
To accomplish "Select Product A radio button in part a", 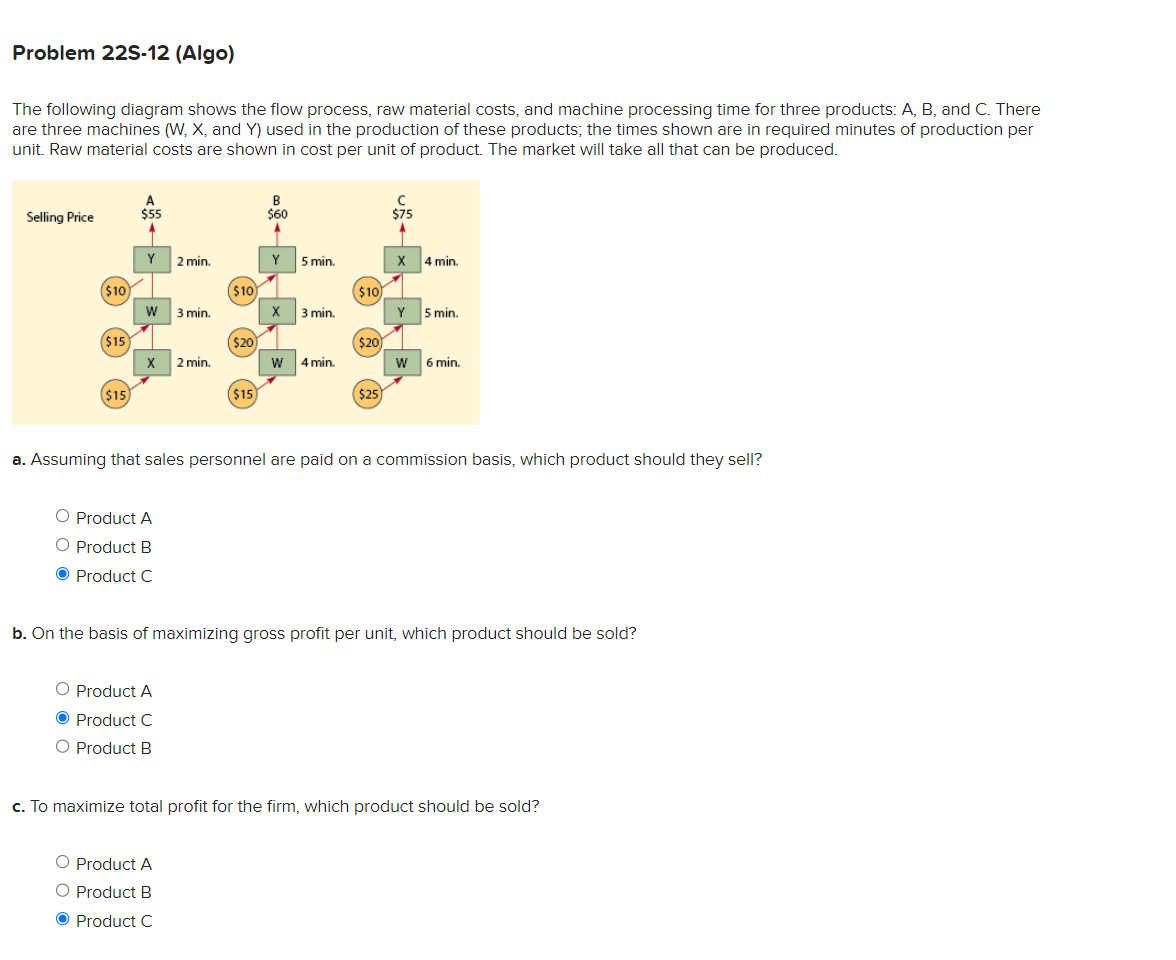I will pos(61,515).
